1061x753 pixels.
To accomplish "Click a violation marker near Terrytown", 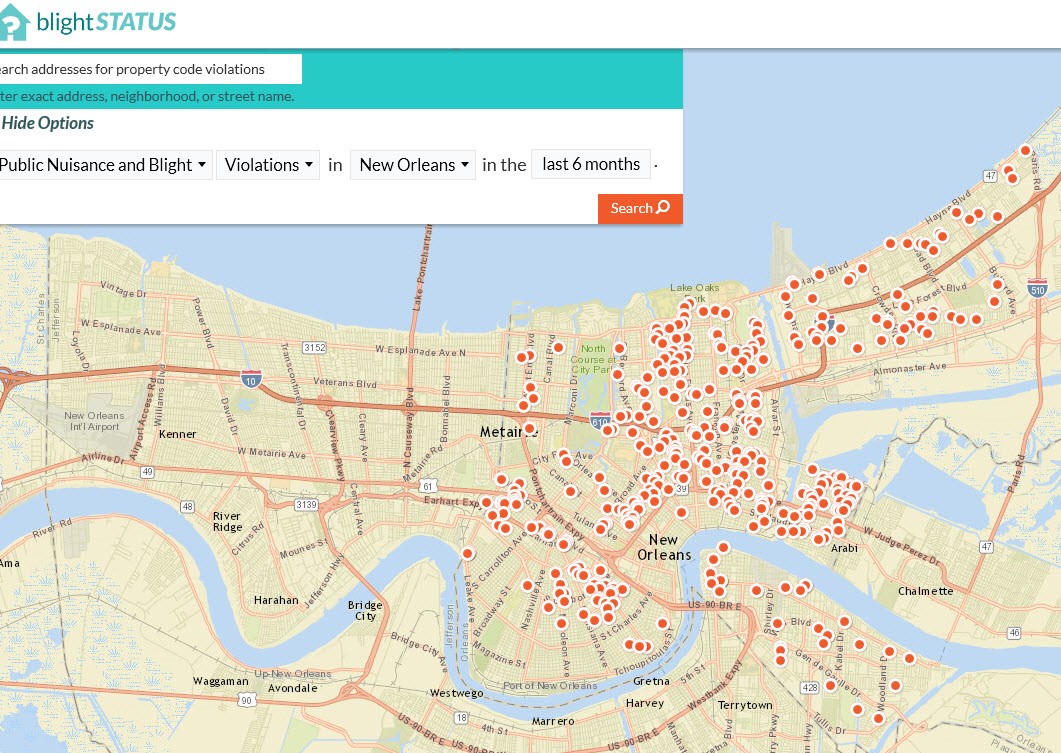I will (x=780, y=661).
